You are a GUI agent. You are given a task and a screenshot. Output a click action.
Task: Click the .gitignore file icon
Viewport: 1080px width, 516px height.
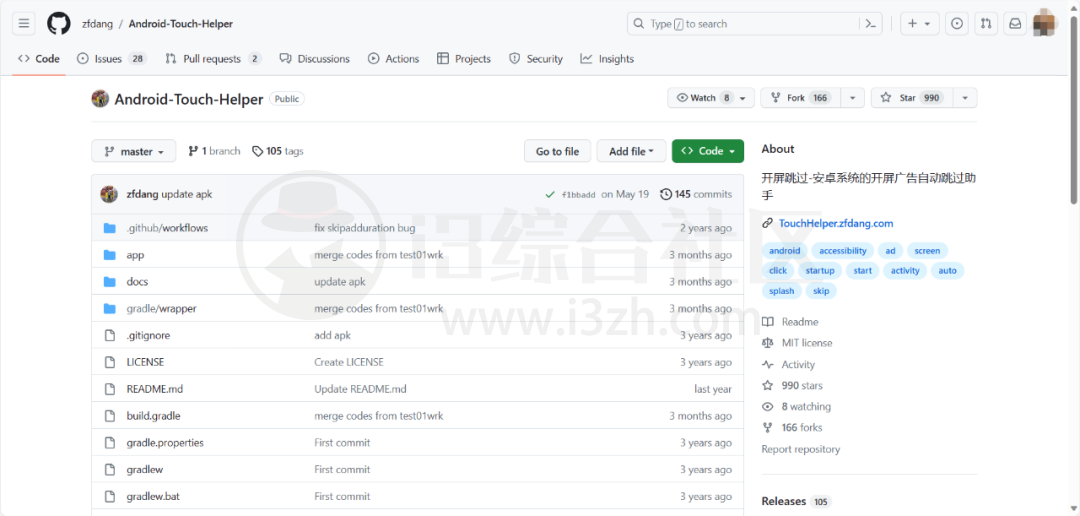point(109,336)
